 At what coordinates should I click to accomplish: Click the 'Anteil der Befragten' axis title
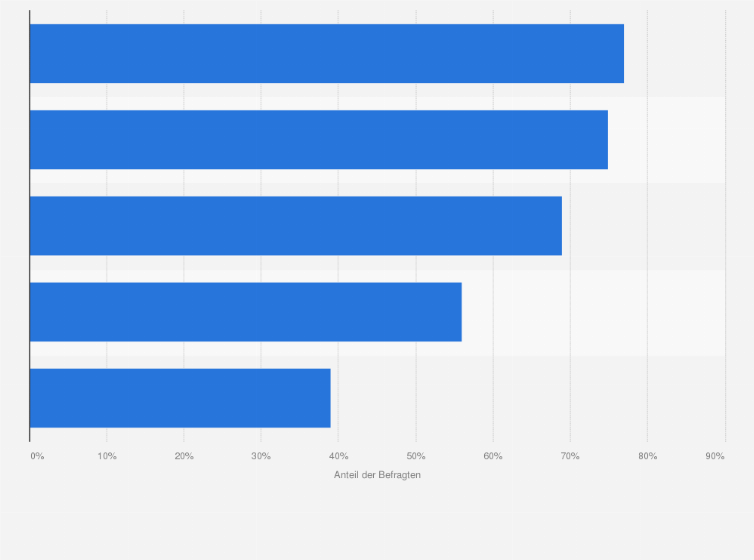(x=377, y=475)
